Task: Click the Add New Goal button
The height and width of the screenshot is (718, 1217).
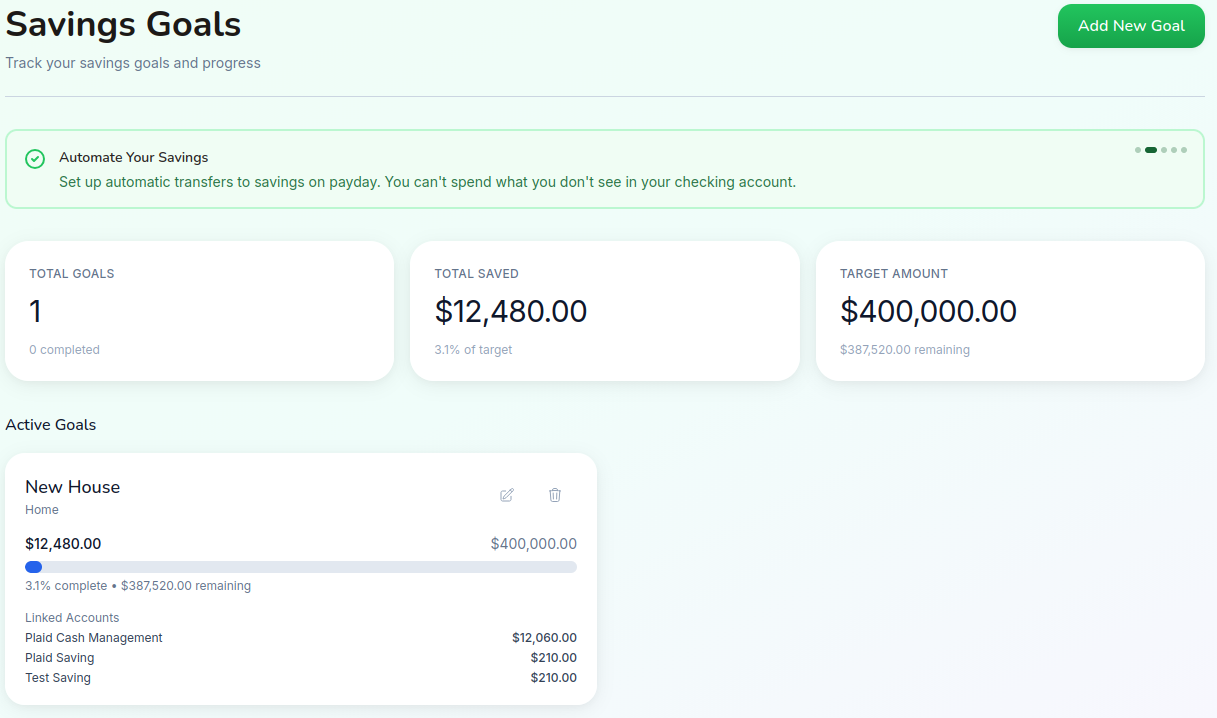Action: pyautogui.click(x=1130, y=26)
